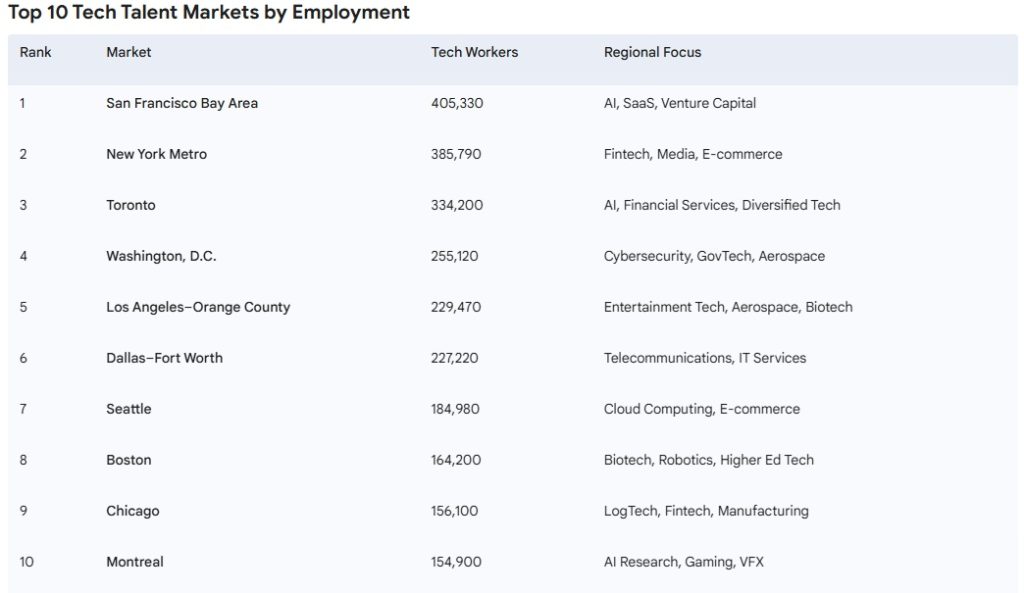This screenshot has width=1024, height=593.
Task: Select the '164,200' tech workers value
Action: (x=456, y=460)
